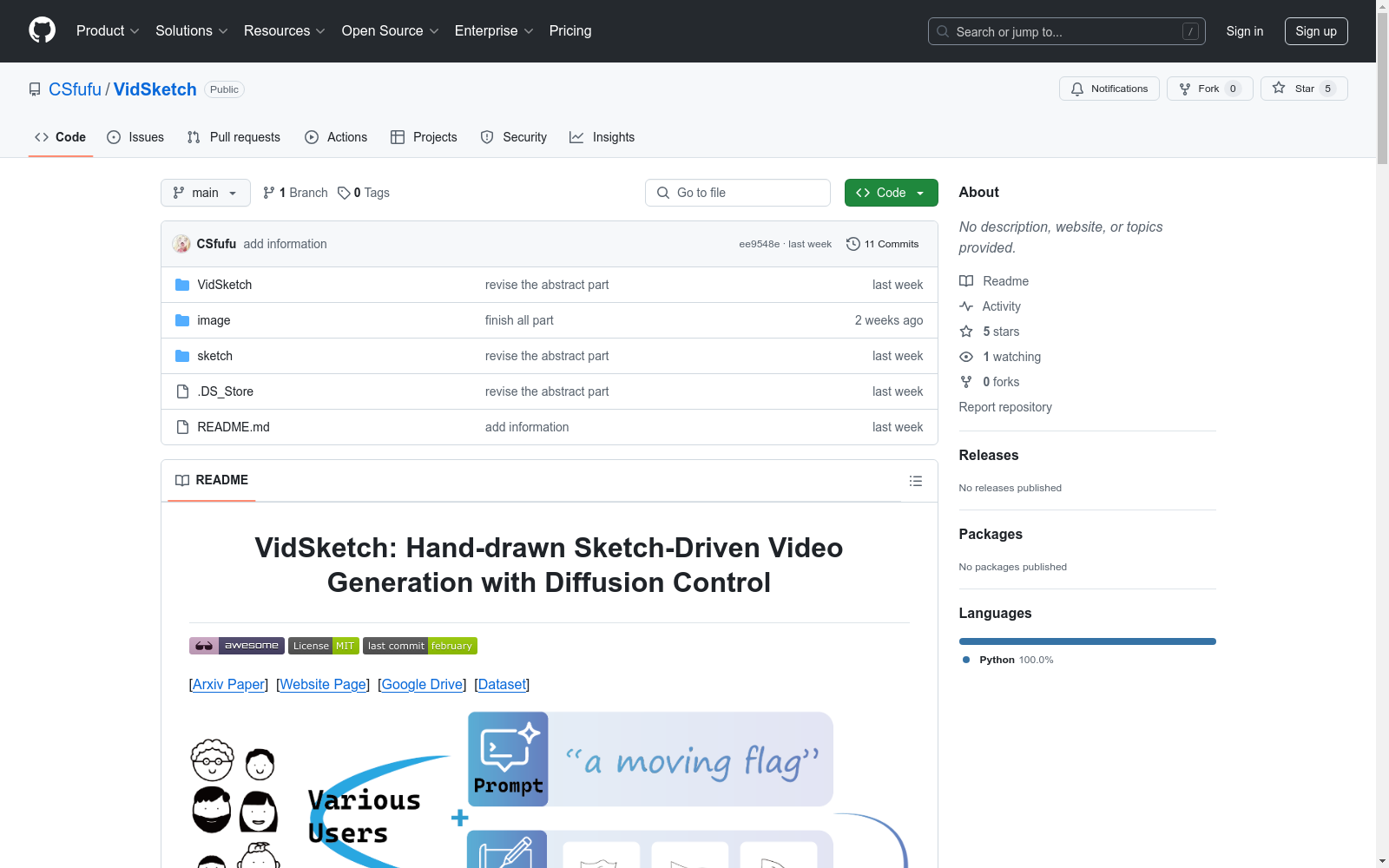Switch to the Insights tab
The height and width of the screenshot is (868, 1389).
[602, 137]
